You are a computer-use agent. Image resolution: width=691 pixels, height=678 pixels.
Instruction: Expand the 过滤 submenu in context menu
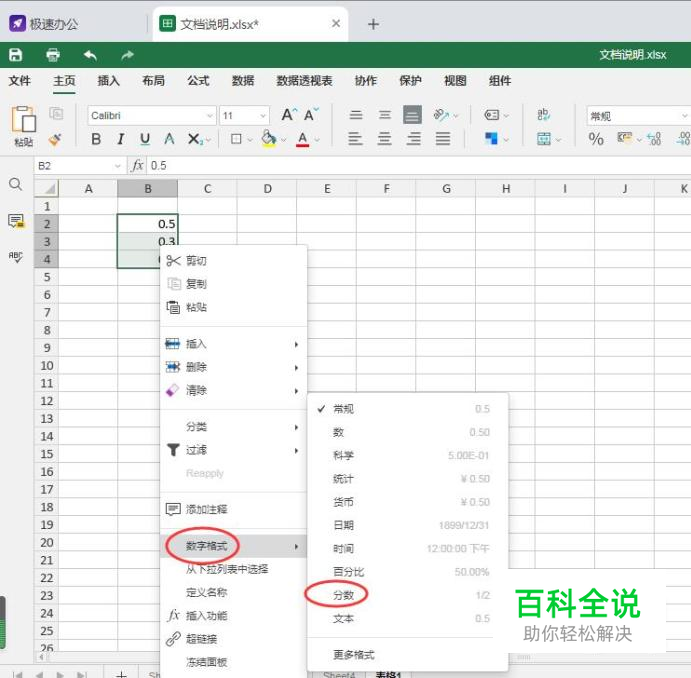233,450
